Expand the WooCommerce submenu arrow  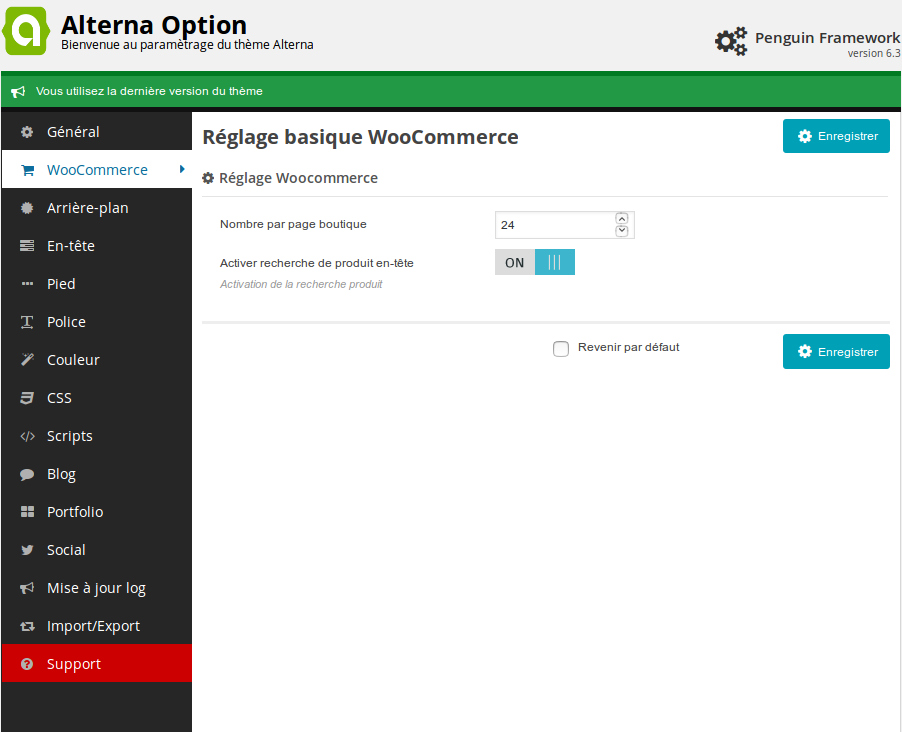click(182, 170)
